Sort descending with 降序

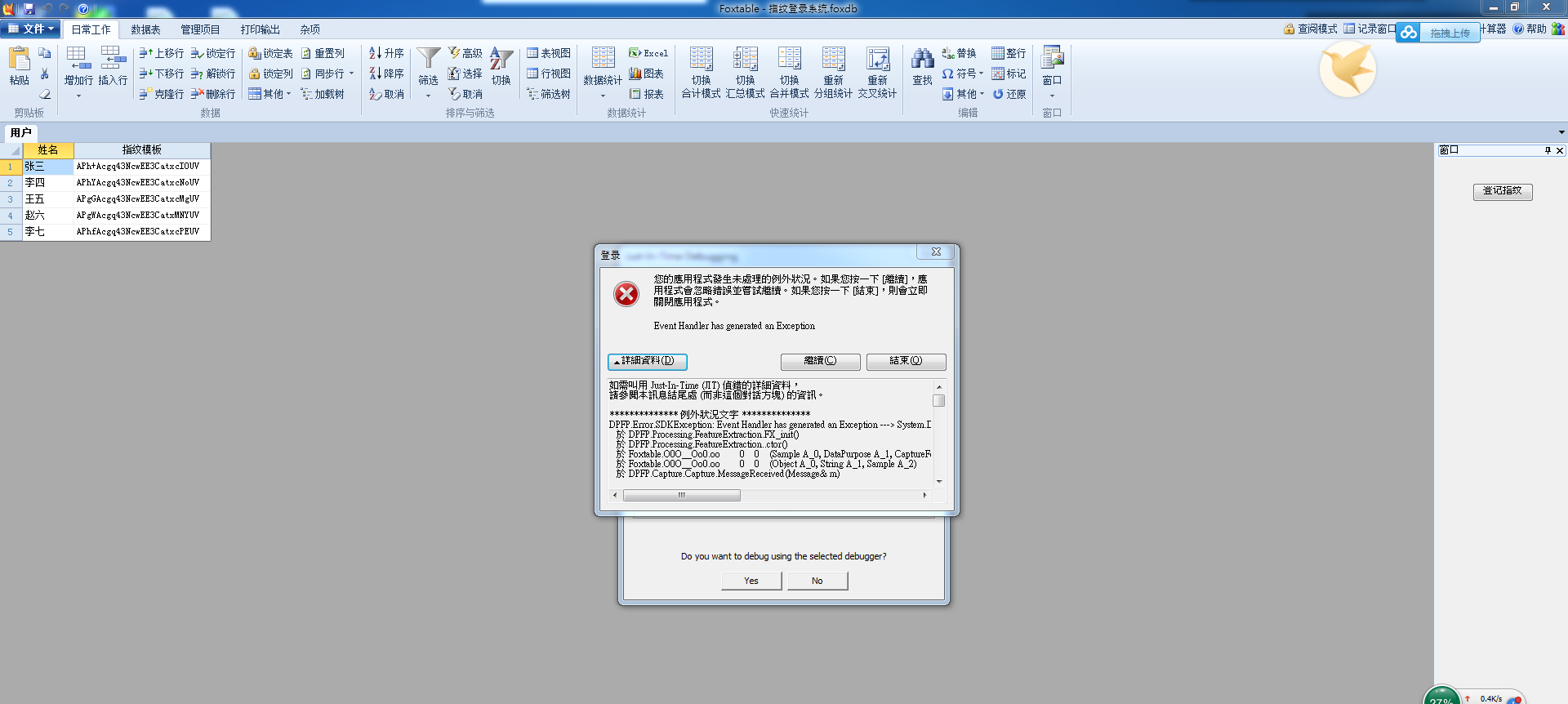[x=386, y=74]
